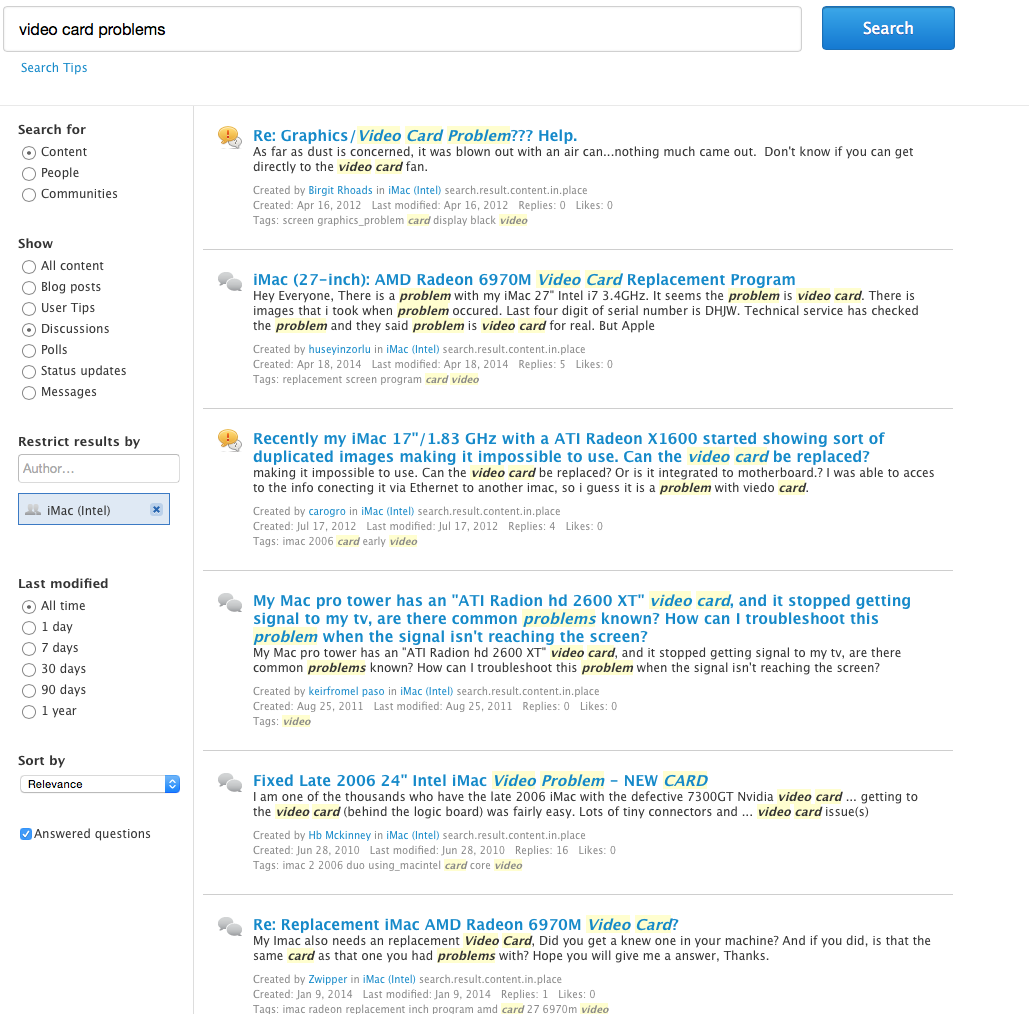Viewport: 1029px width, 1014px height.
Task: Click "Created: Jul 17, 2012" date text
Action: tap(304, 526)
